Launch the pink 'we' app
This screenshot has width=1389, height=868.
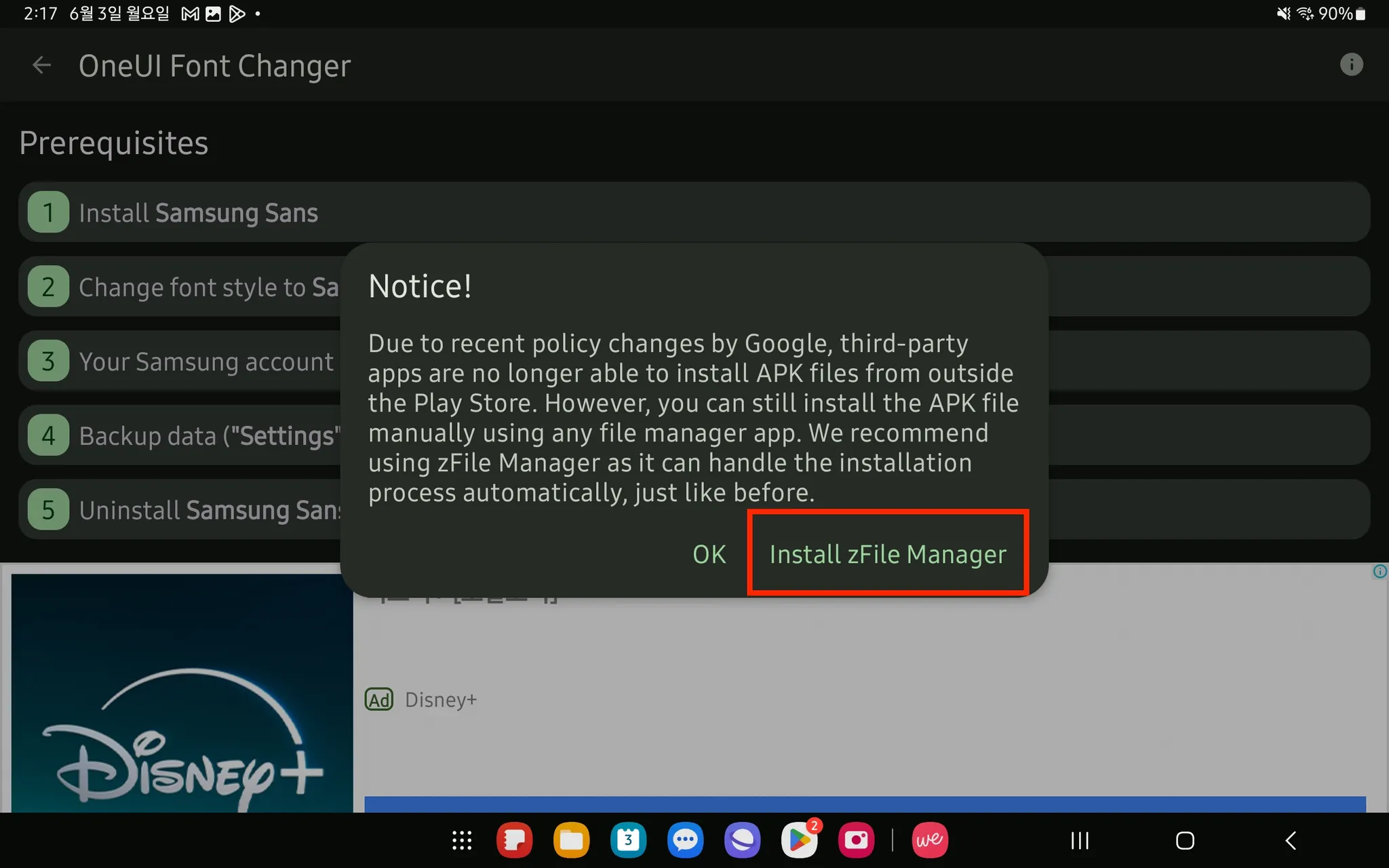929,841
